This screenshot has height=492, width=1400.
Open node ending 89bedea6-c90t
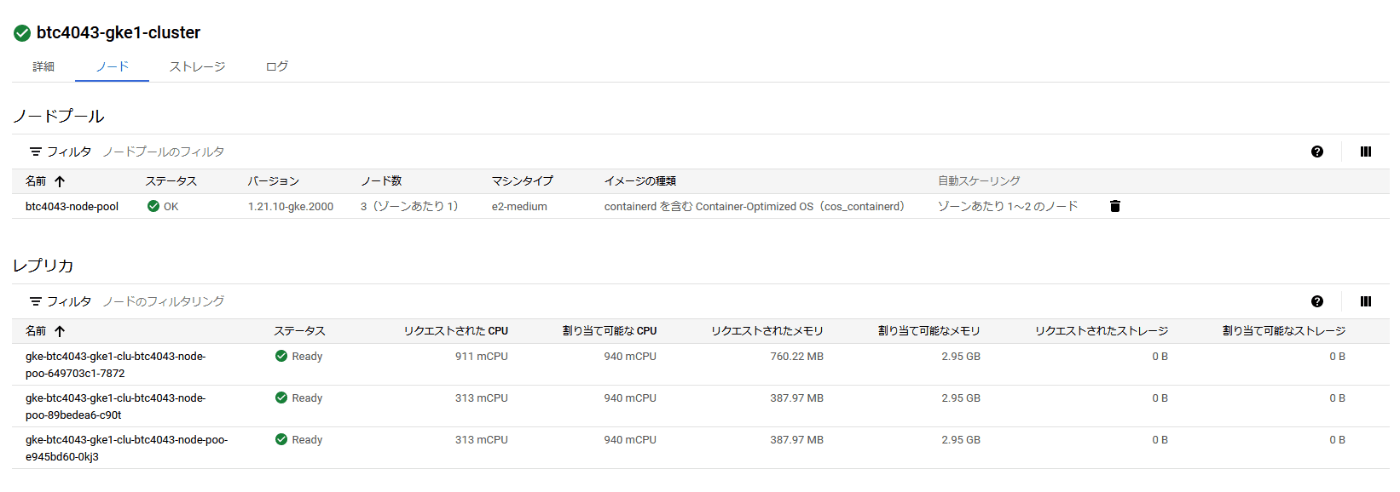coord(116,406)
